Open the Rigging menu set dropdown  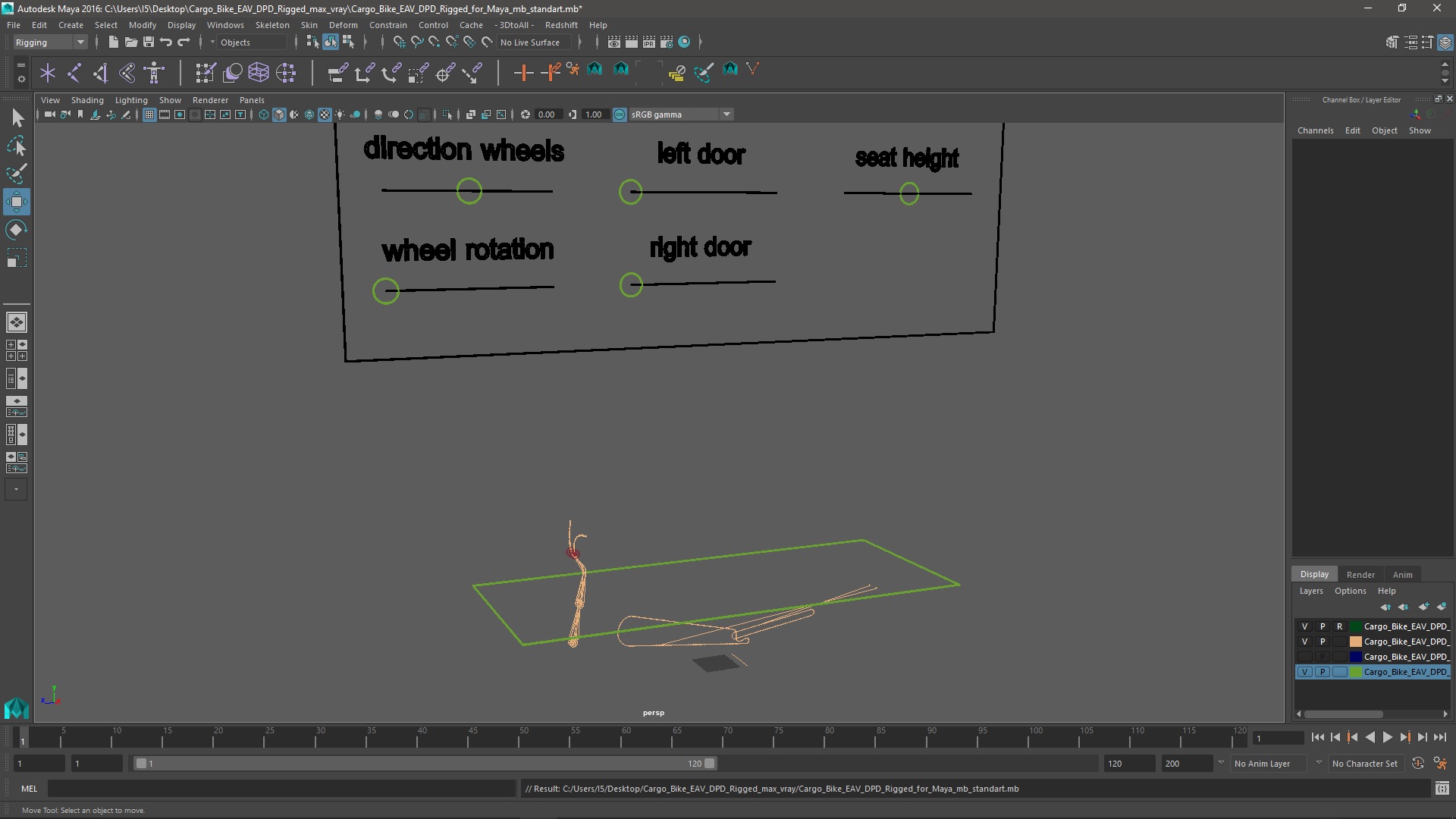(x=49, y=42)
